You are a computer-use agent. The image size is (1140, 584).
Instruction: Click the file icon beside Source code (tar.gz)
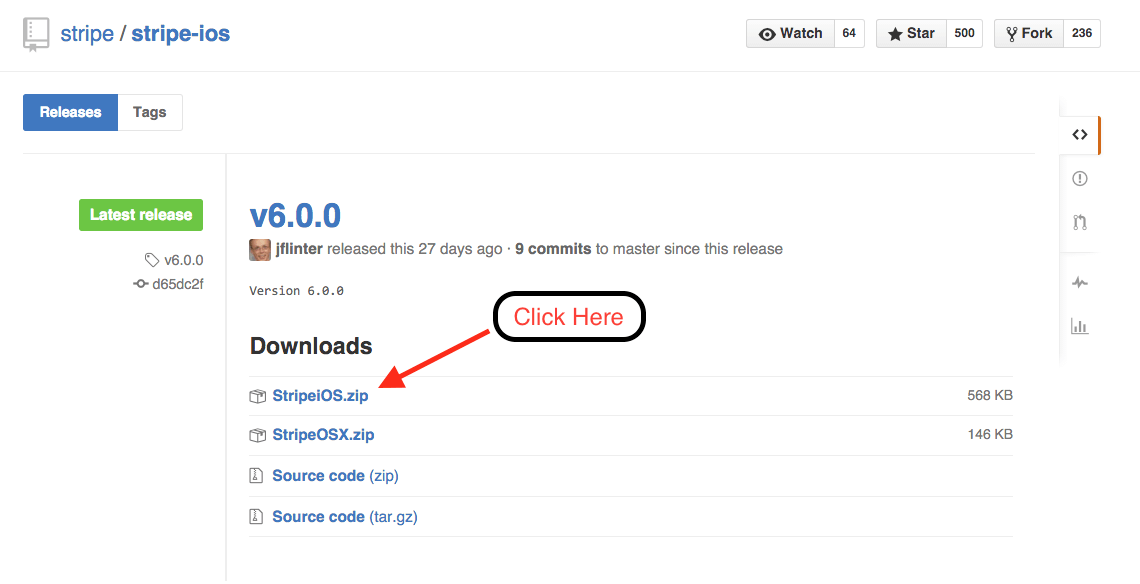click(x=256, y=517)
